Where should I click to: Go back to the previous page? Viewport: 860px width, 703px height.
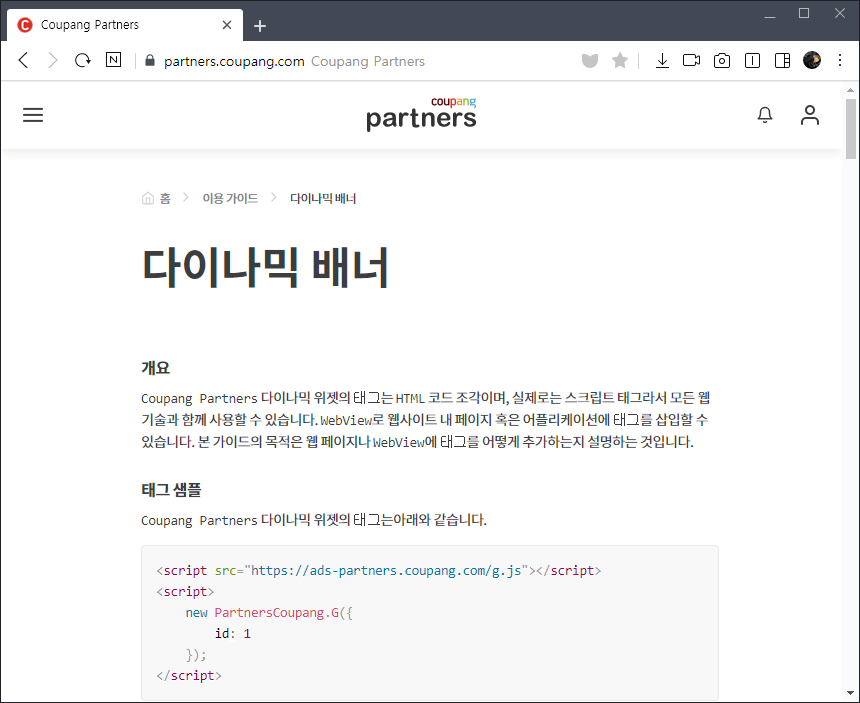point(24,60)
